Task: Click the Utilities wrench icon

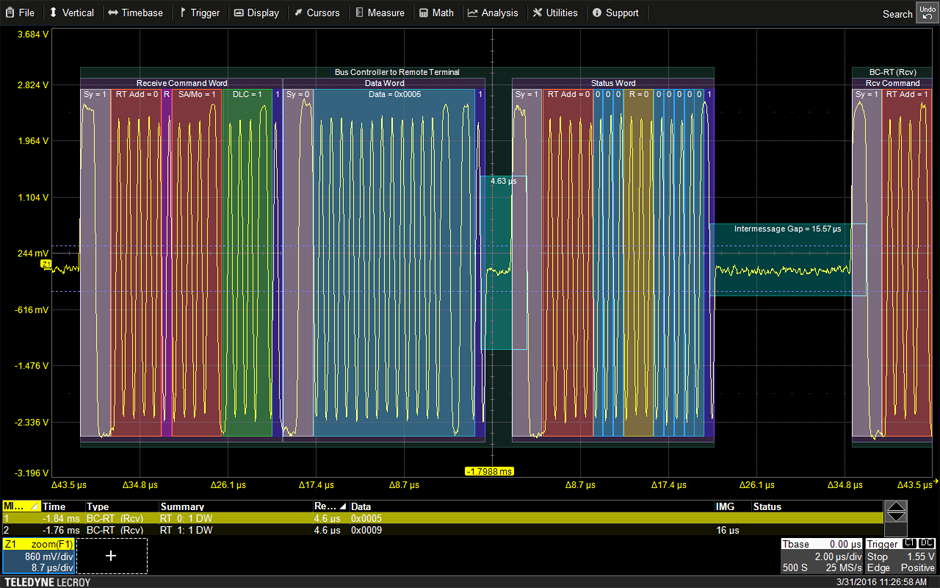Action: [x=538, y=13]
